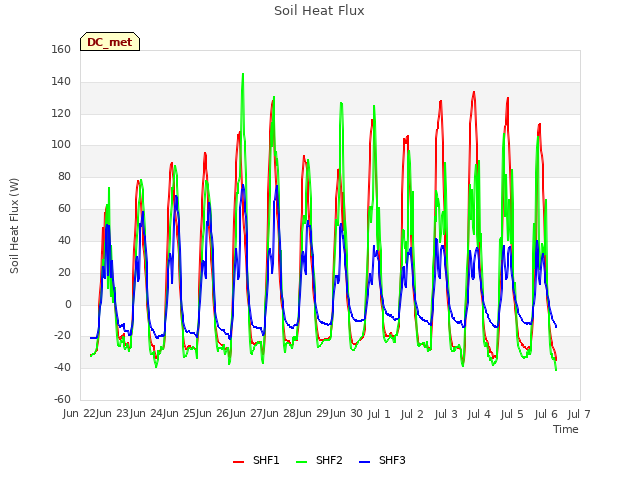The height and width of the screenshot is (480, 640).
Task: Toggle SHF2 series in the legend
Action: coord(319,460)
